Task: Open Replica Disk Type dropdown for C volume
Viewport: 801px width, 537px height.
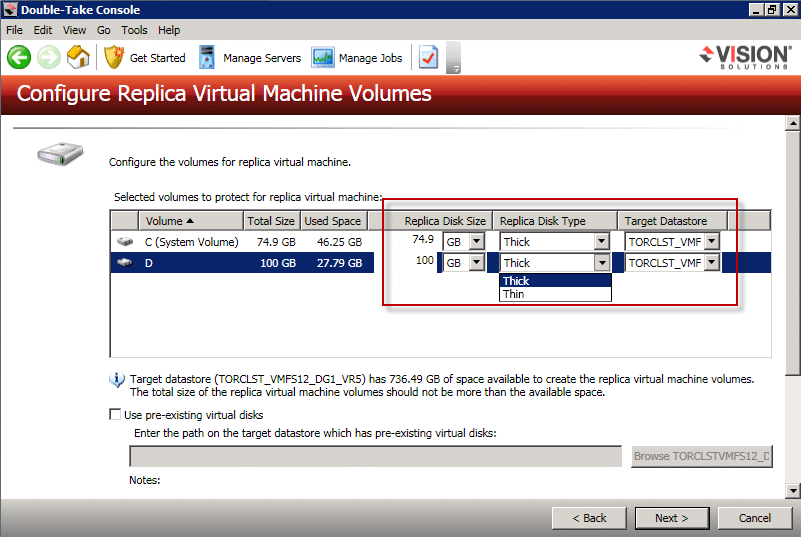Action: (x=601, y=241)
